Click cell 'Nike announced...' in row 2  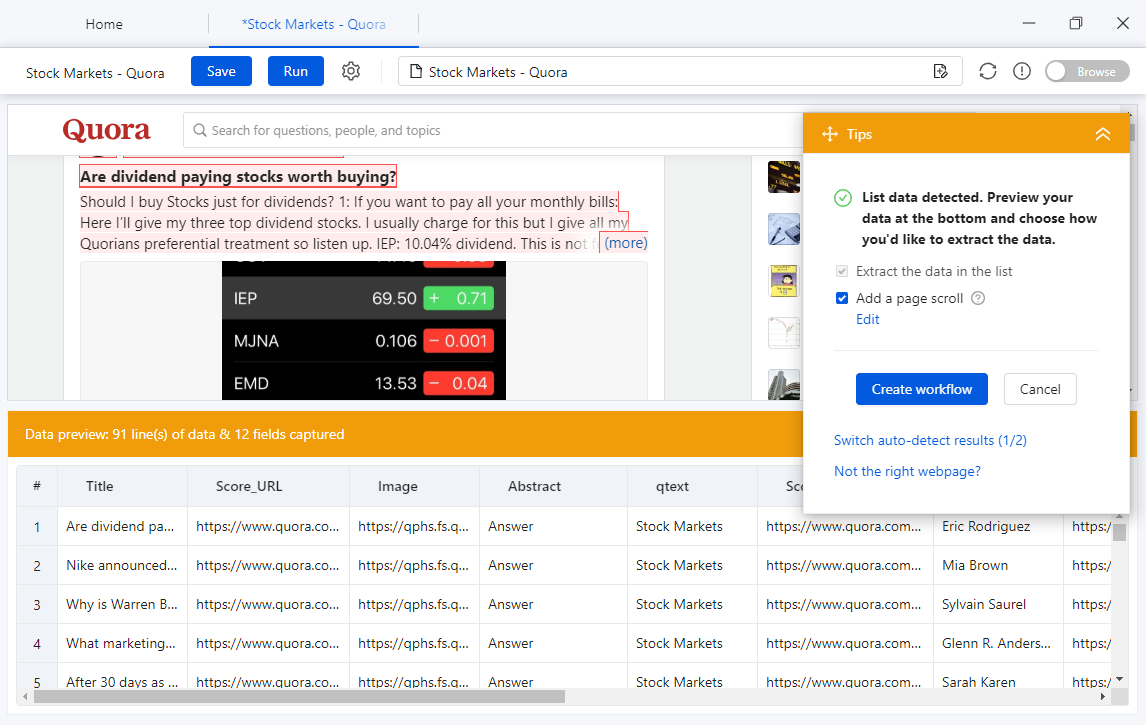[122, 566]
